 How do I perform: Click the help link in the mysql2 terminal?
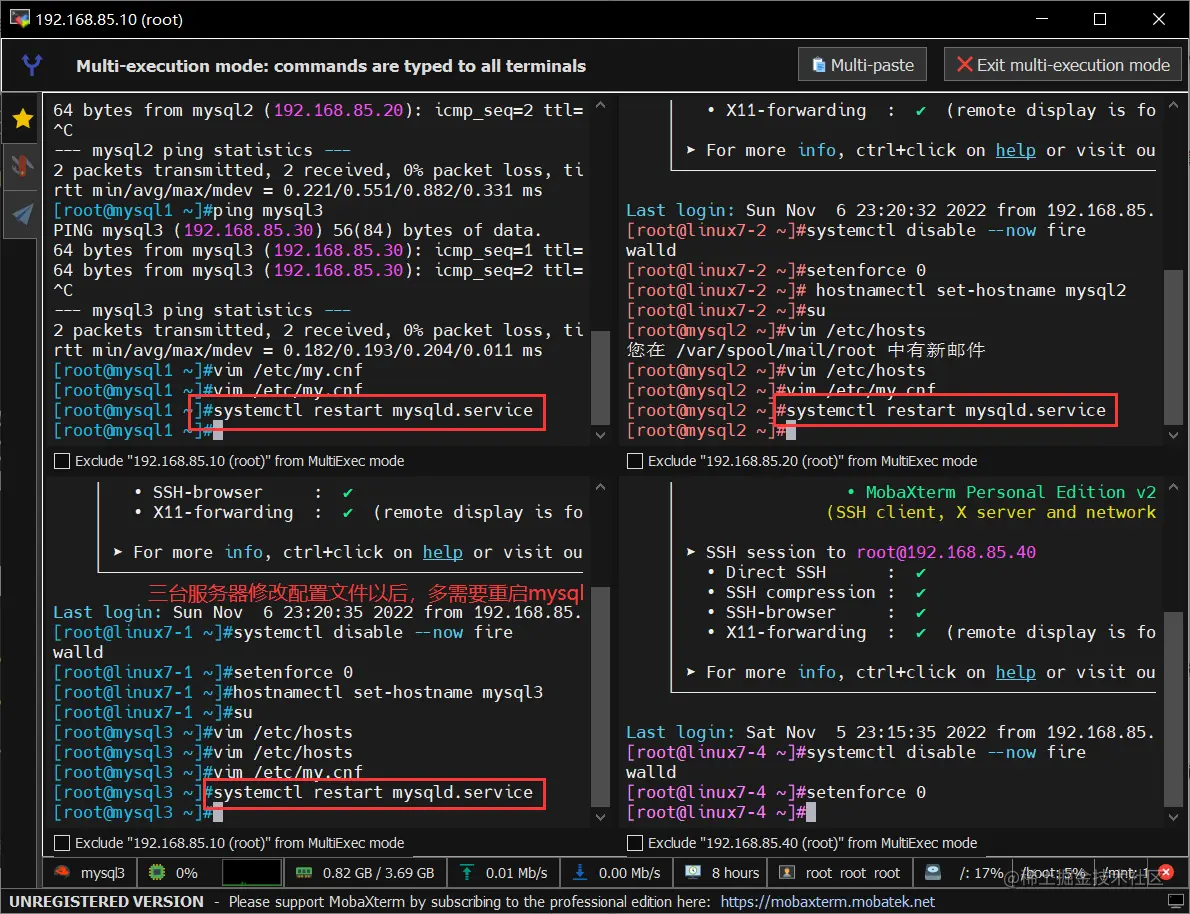[x=1015, y=150]
